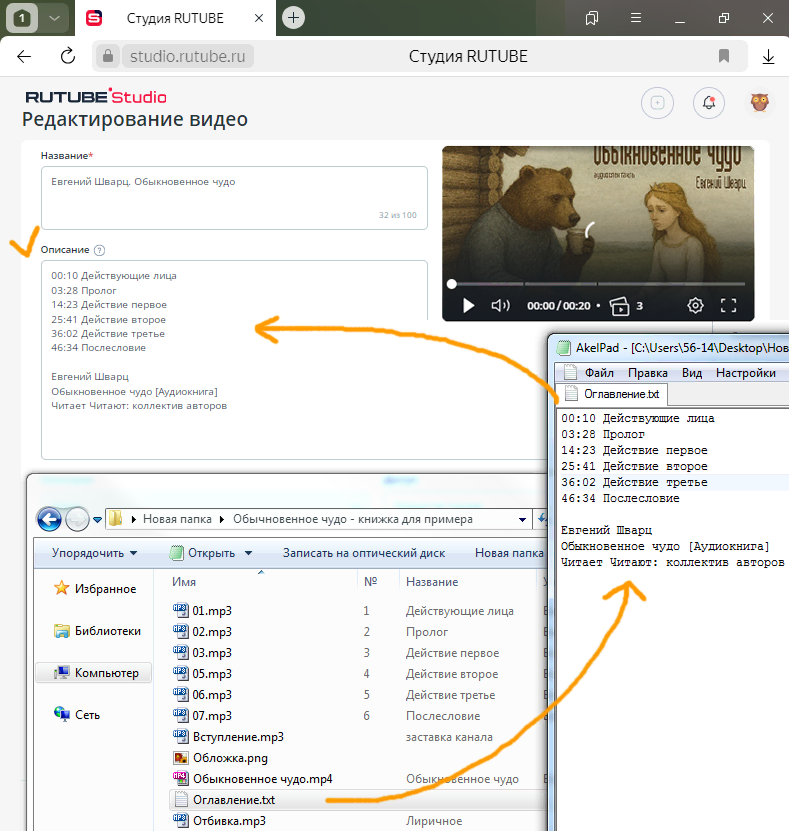Viewport: 789px width, 831px height.
Task: Open the notifications bell in RUTUBE Studio
Action: pos(709,102)
